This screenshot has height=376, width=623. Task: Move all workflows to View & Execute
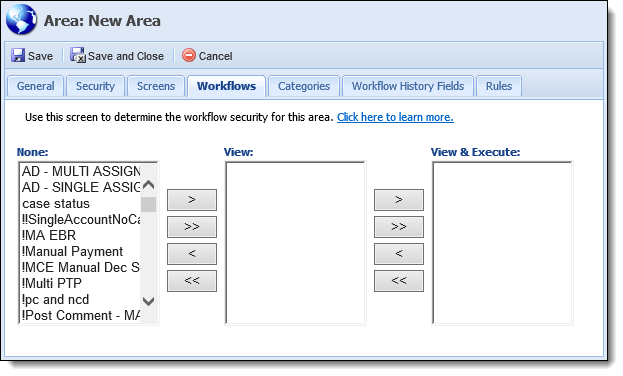(x=399, y=227)
